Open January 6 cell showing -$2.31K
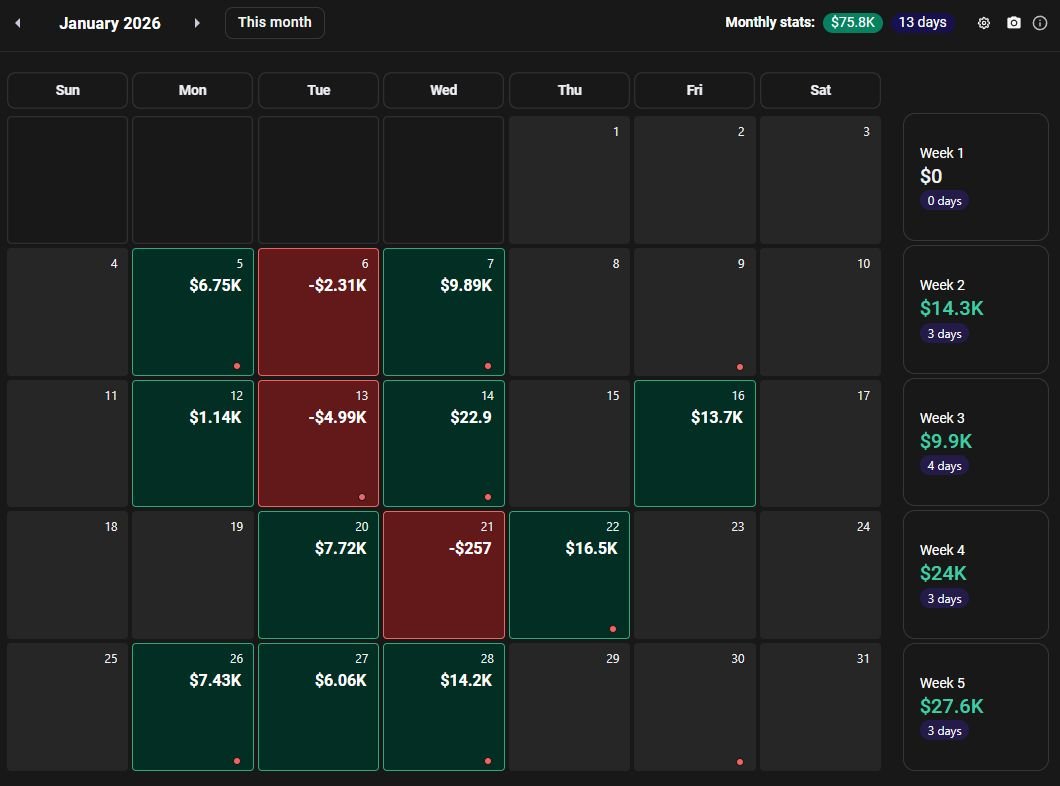1060x786 pixels. coord(318,312)
